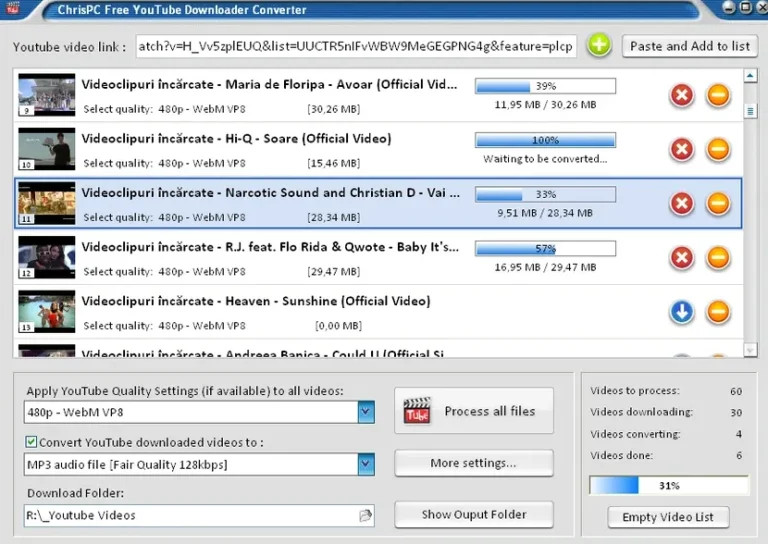The height and width of the screenshot is (544, 768).
Task: Start download of Heaven Sunshine video
Action: 682,312
